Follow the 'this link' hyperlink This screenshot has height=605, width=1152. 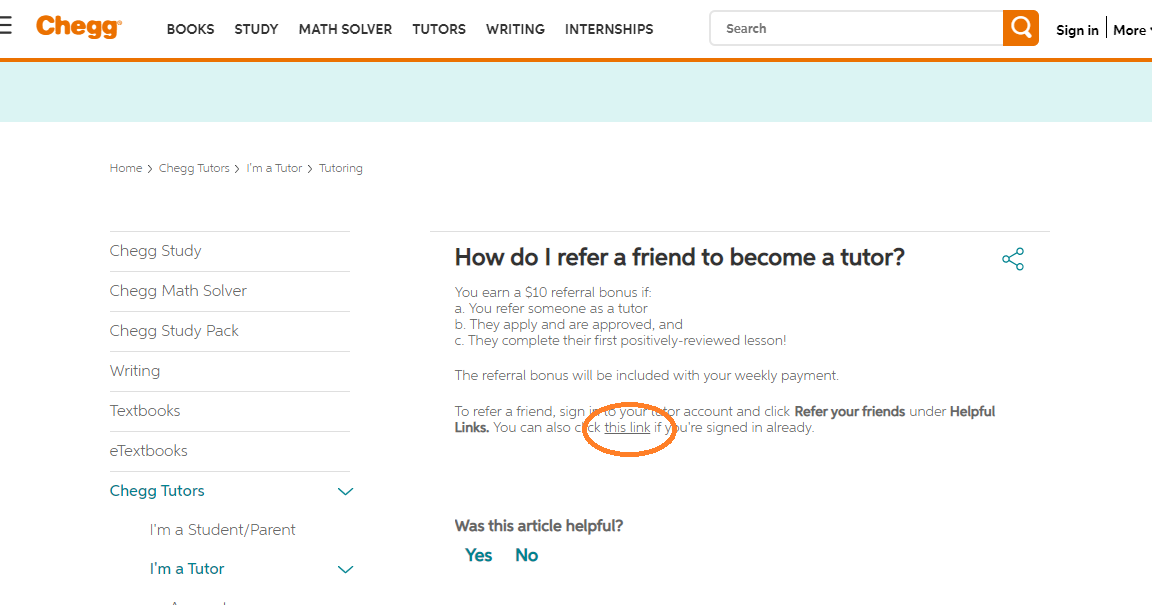tap(627, 427)
